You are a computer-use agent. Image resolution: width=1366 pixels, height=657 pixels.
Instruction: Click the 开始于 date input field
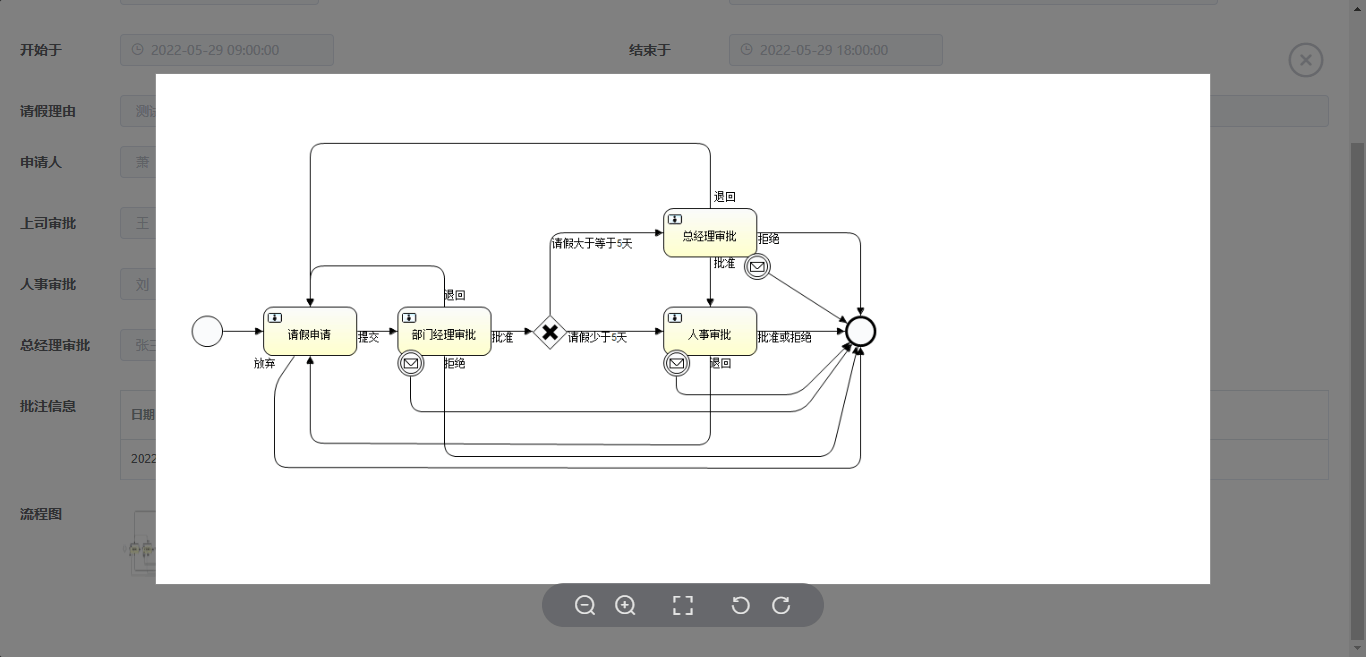coord(227,50)
